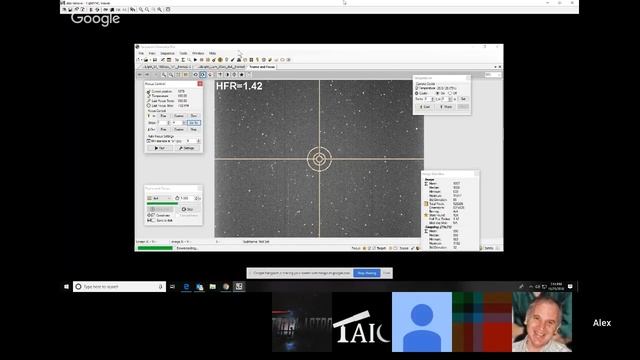Click Hide on the screen sharing banner
Image resolution: width=640 pixels, height=360 pixels.
pyautogui.click(x=387, y=273)
